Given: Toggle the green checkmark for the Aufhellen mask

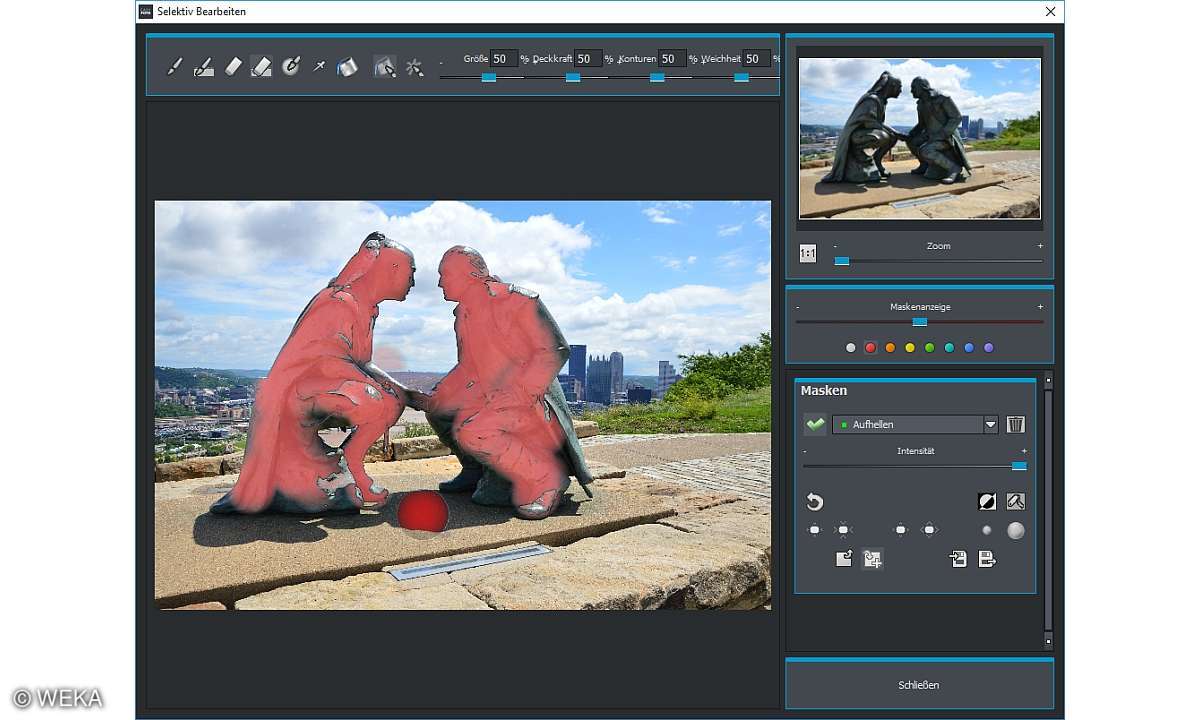Looking at the screenshot, I should [815, 424].
